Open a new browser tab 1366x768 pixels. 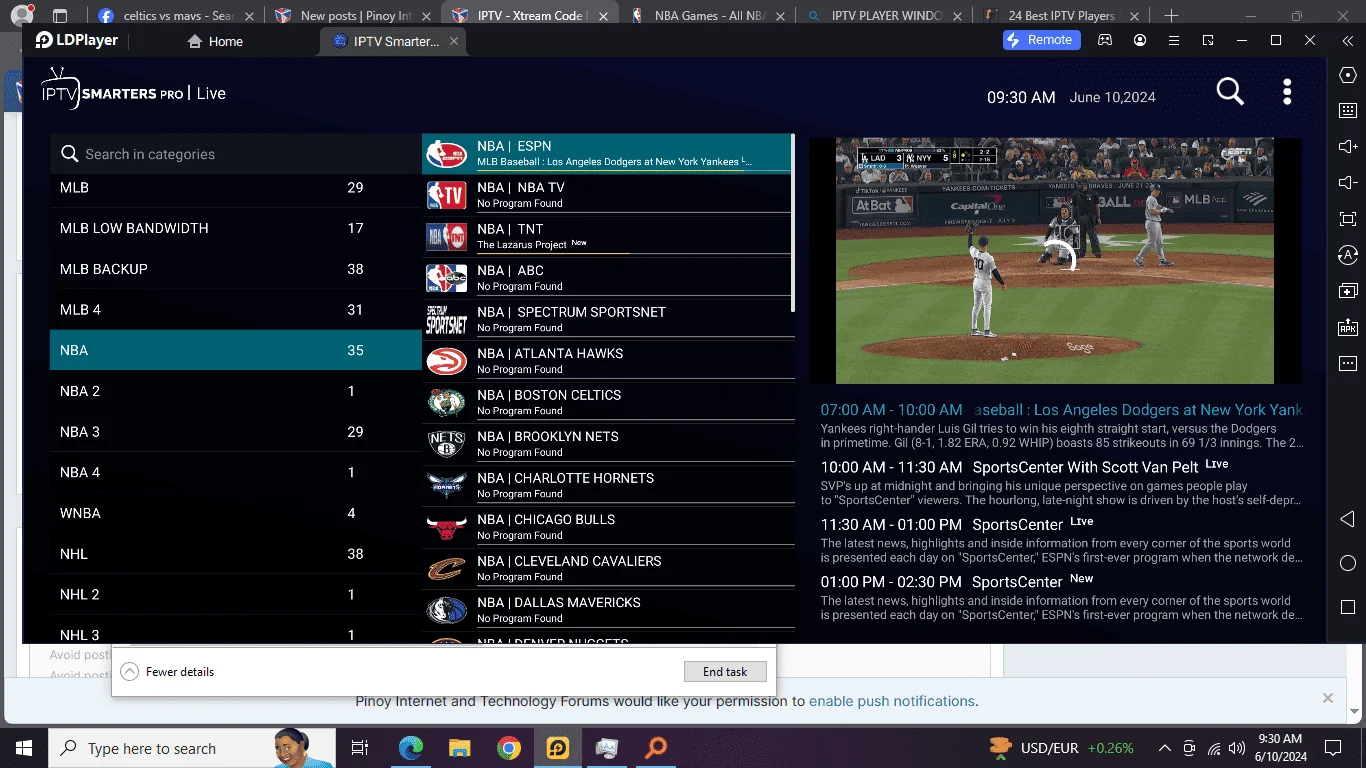point(1171,16)
